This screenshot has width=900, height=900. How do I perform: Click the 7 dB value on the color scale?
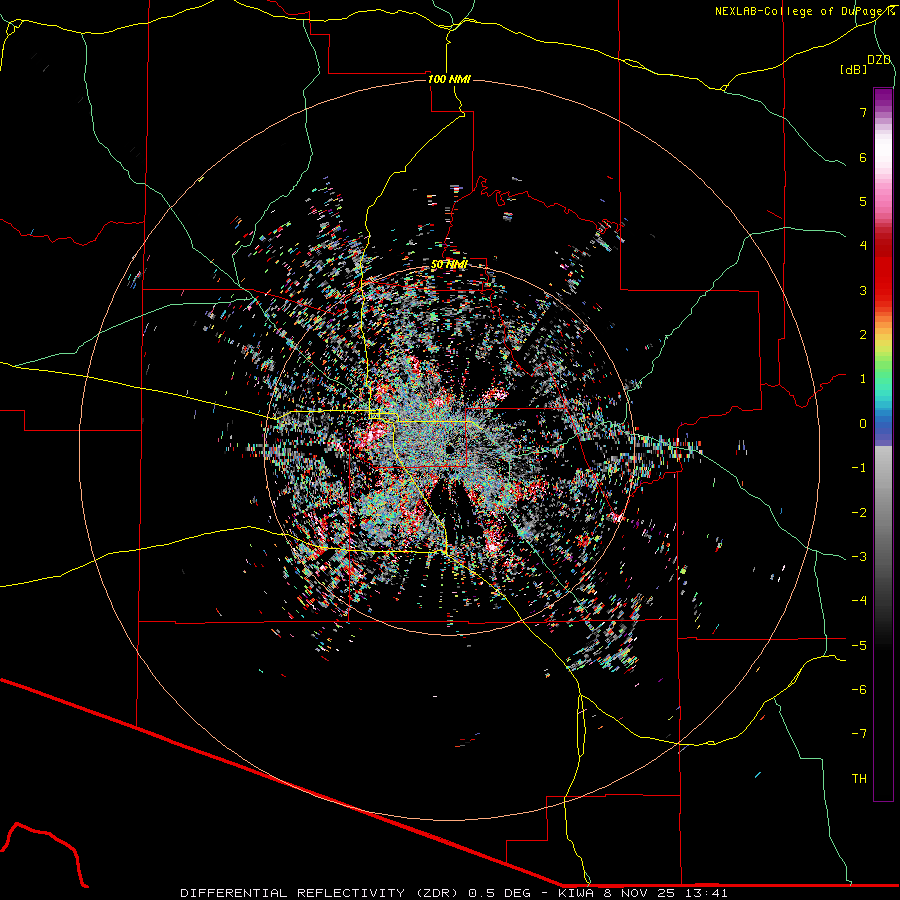click(x=863, y=112)
